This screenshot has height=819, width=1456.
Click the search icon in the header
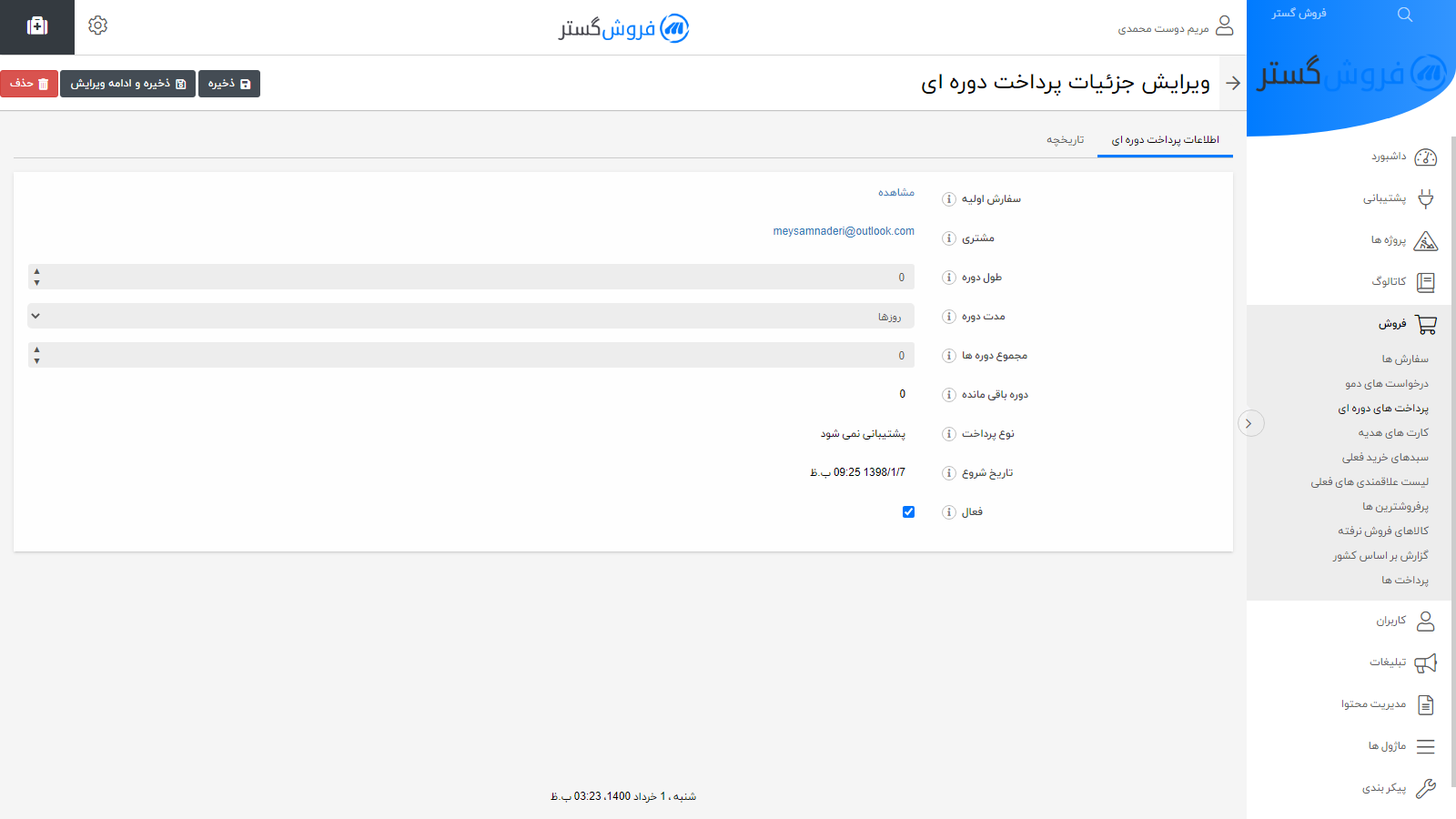(1404, 15)
